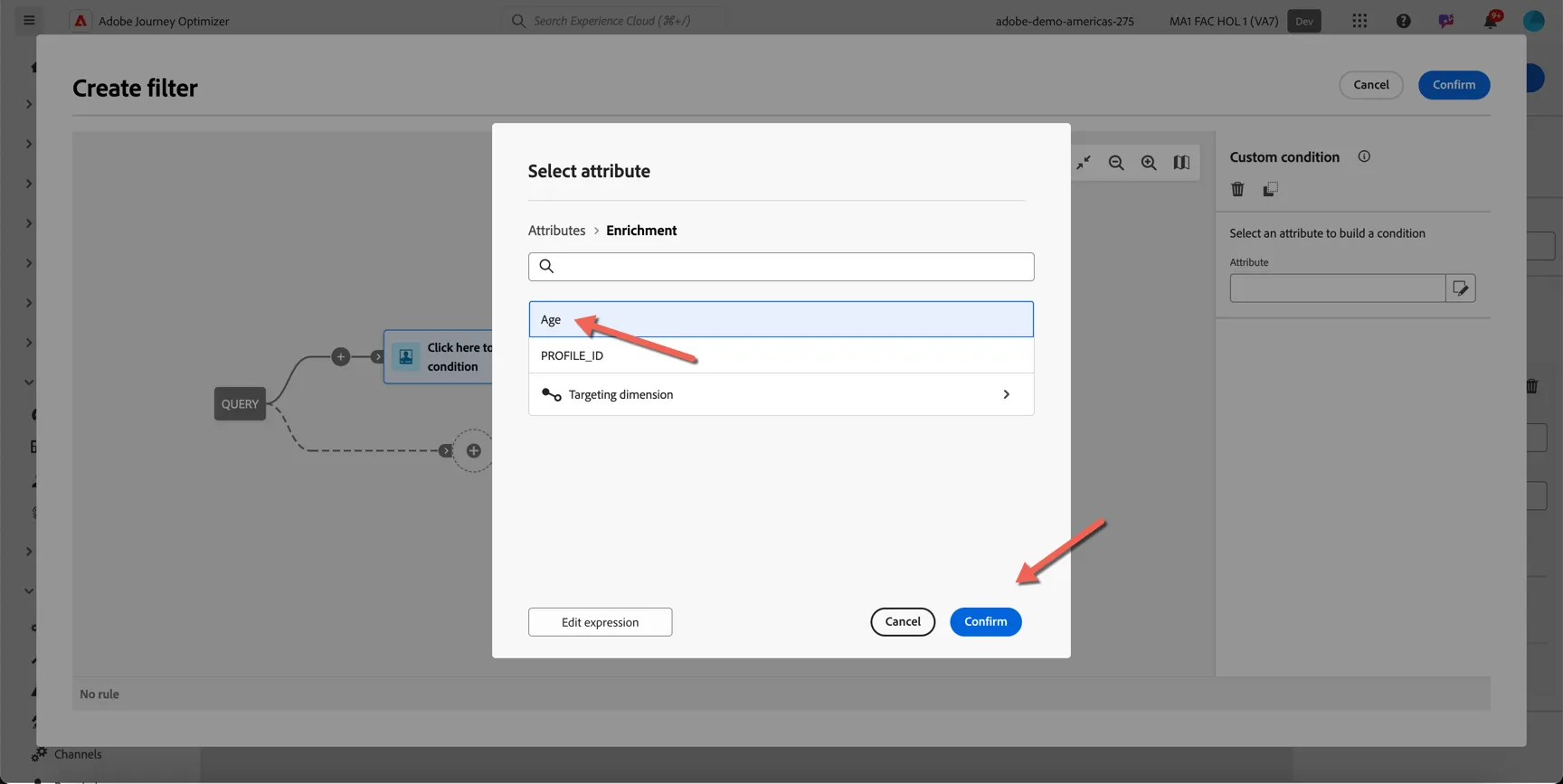Confirm the selected attribute in dialog

point(985,622)
